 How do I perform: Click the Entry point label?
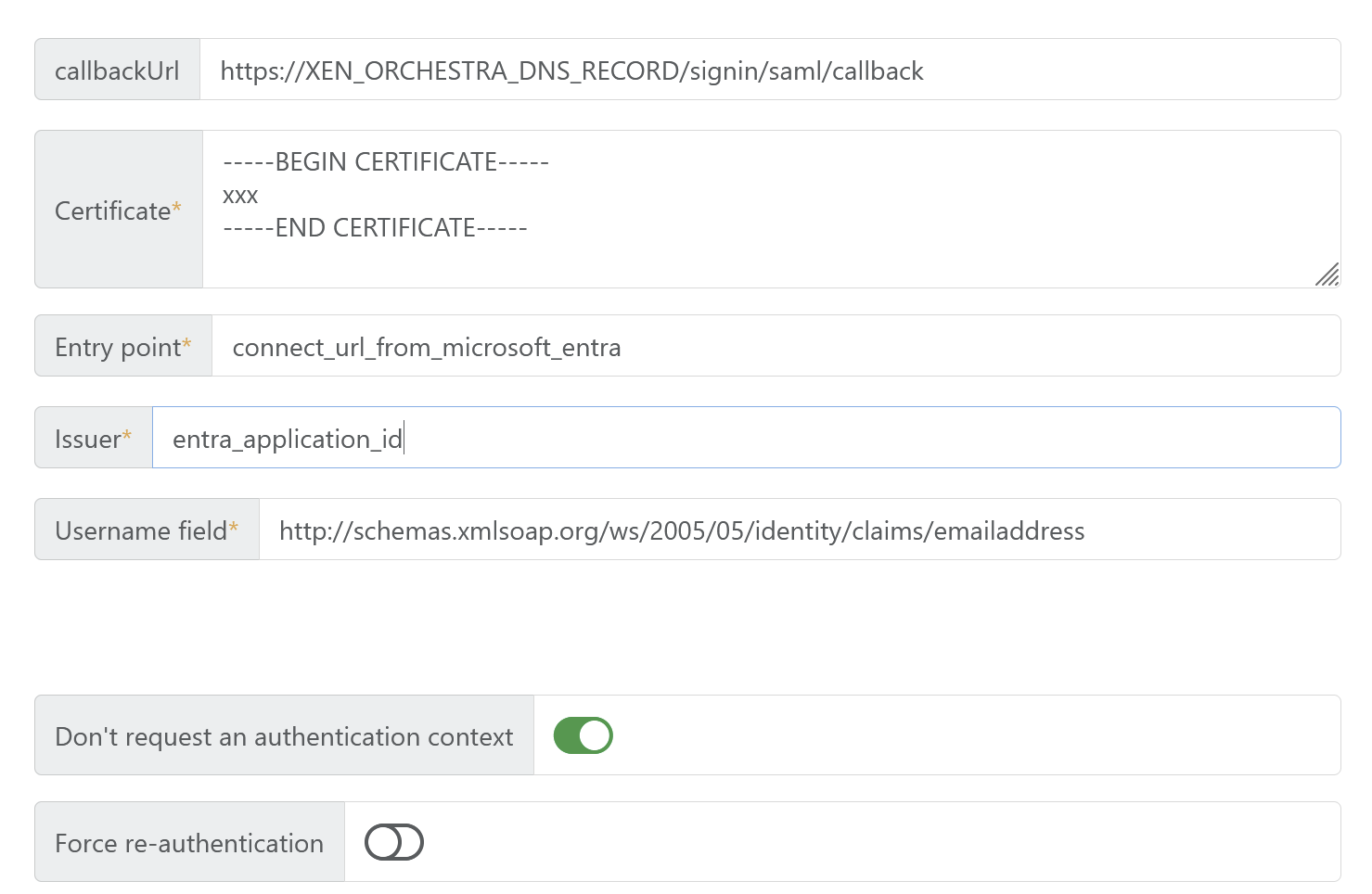click(118, 348)
